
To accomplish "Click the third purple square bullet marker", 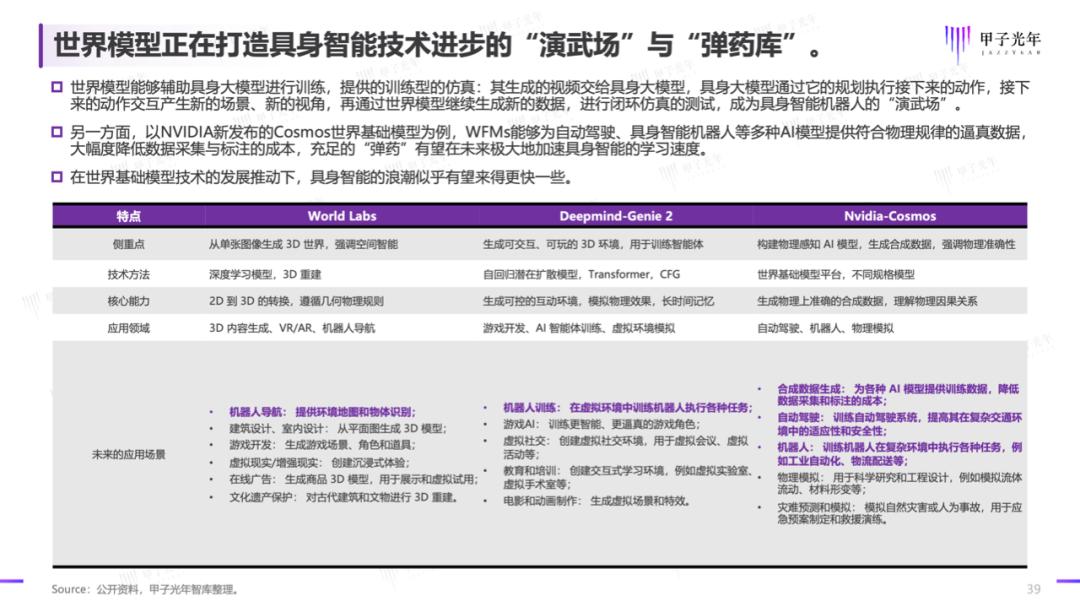I will coord(58,177).
